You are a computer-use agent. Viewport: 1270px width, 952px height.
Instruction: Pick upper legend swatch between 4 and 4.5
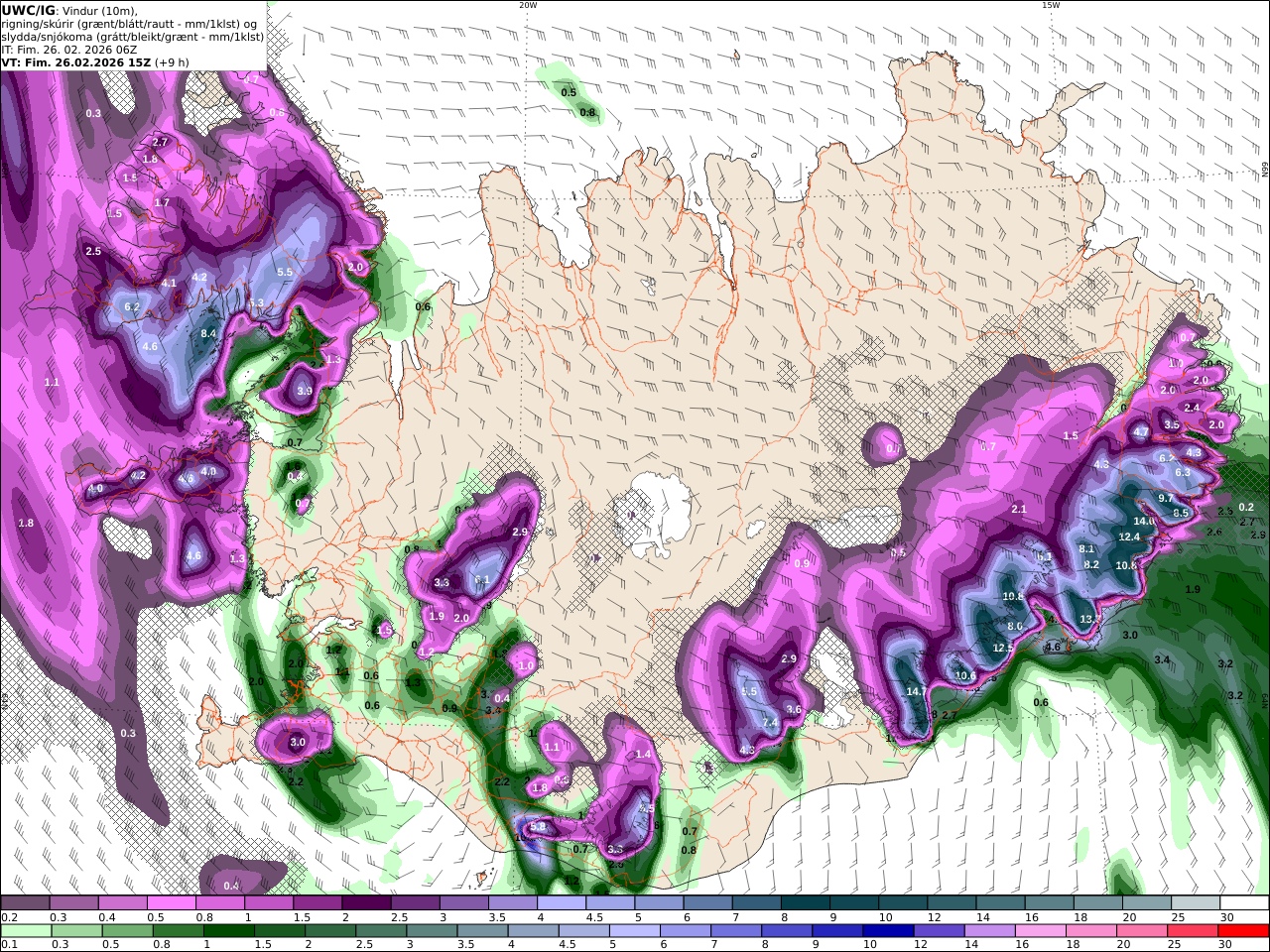click(x=561, y=903)
